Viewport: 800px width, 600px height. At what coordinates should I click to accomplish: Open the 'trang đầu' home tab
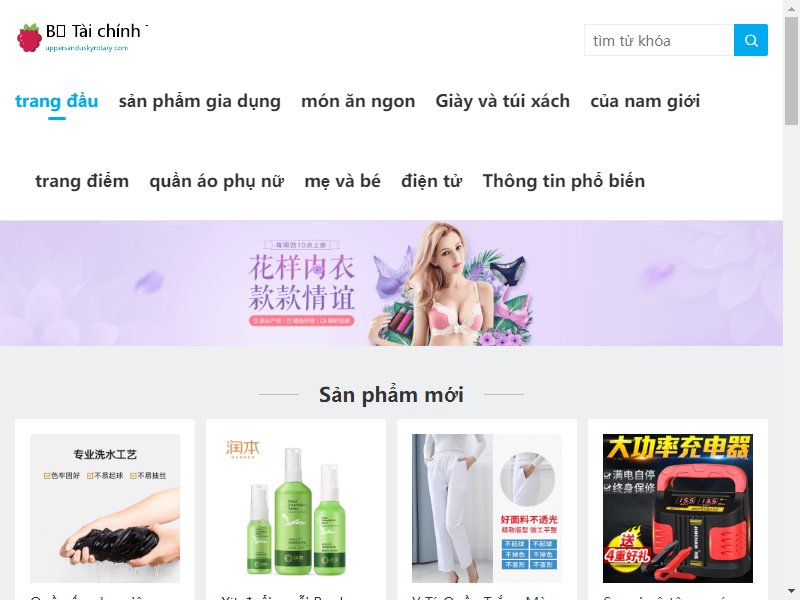[57, 101]
